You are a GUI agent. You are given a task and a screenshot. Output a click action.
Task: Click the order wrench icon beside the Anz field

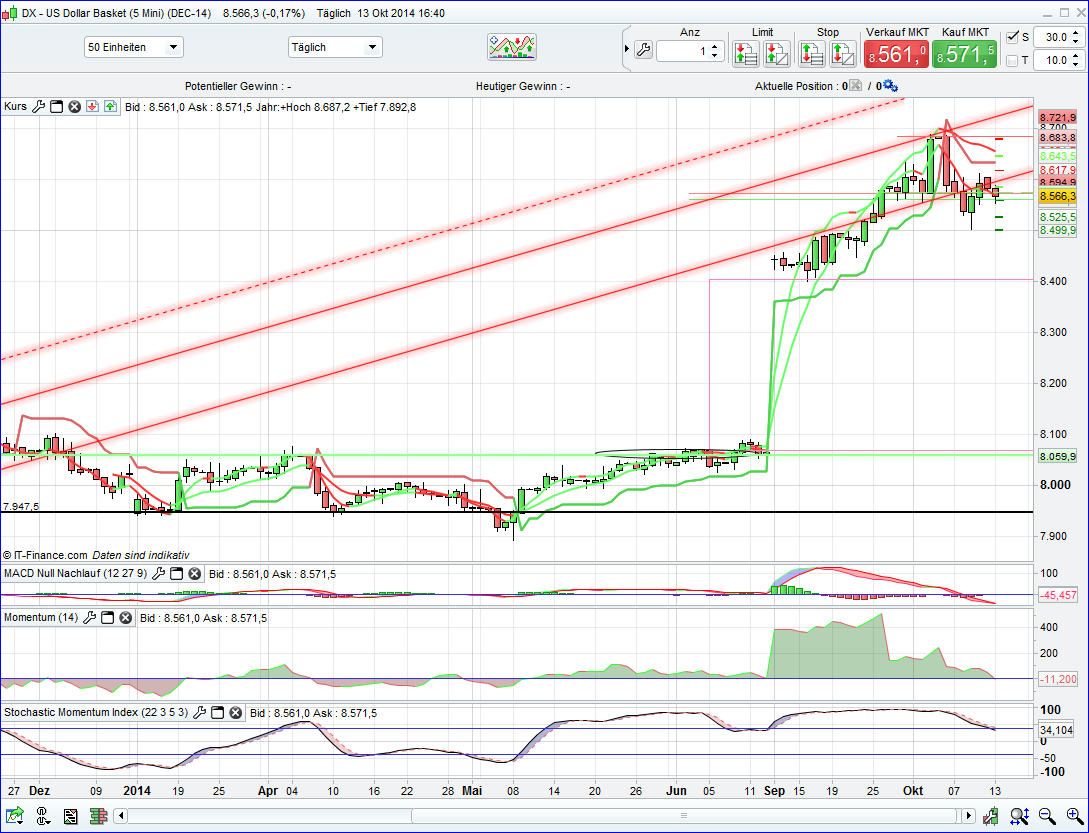pyautogui.click(x=644, y=49)
